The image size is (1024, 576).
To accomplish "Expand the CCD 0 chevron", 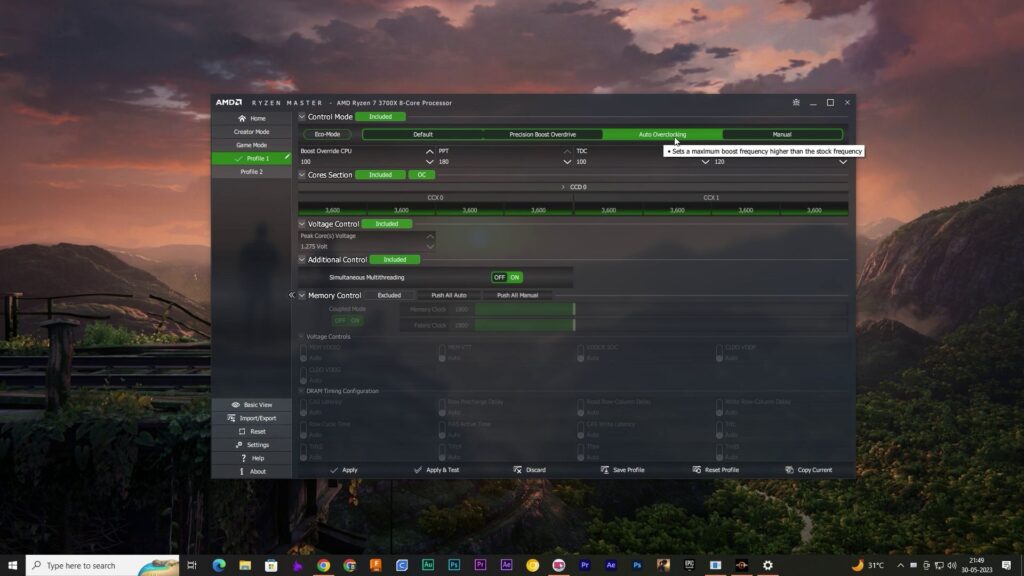I will (x=563, y=187).
